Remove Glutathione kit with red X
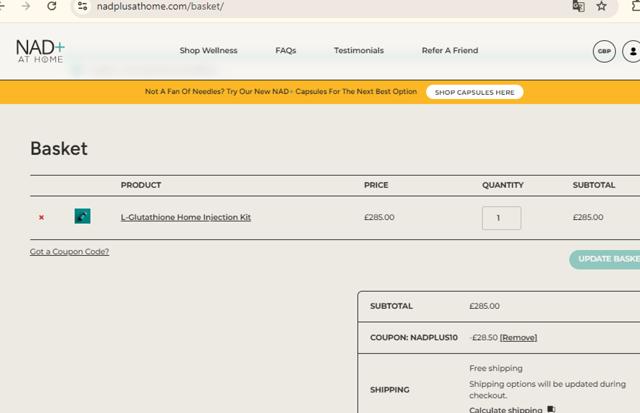The image size is (640, 413). coord(41,217)
